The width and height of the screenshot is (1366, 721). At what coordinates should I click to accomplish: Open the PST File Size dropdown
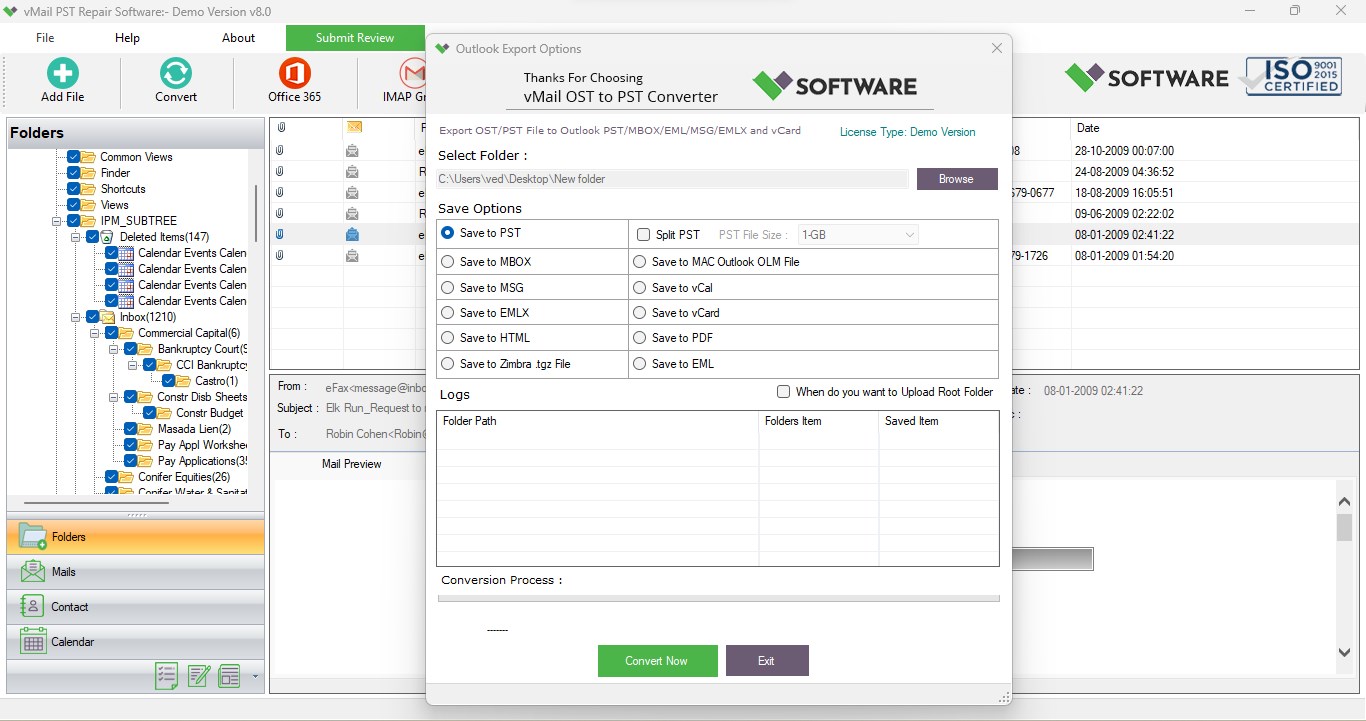click(x=858, y=235)
